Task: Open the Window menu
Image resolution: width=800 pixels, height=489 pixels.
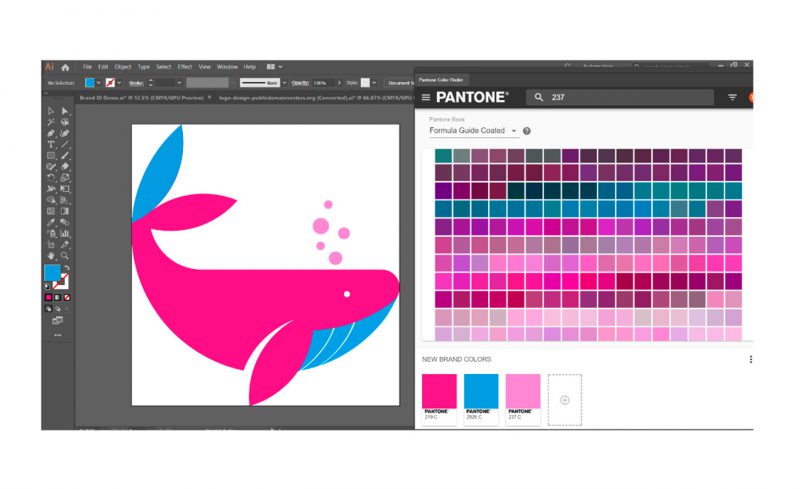Action: [227, 67]
